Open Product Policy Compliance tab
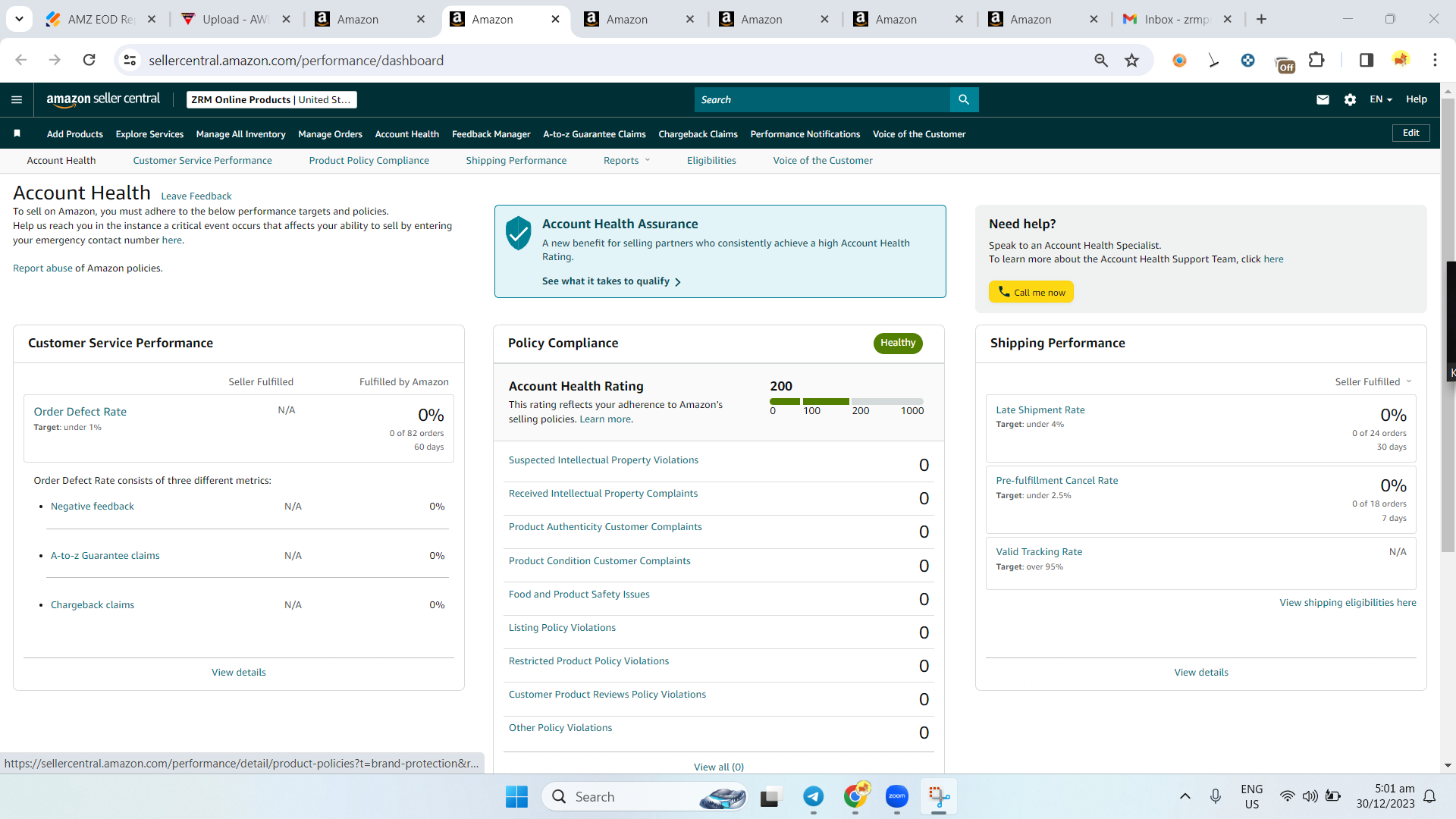Viewport: 1456px width, 819px height. click(x=369, y=160)
